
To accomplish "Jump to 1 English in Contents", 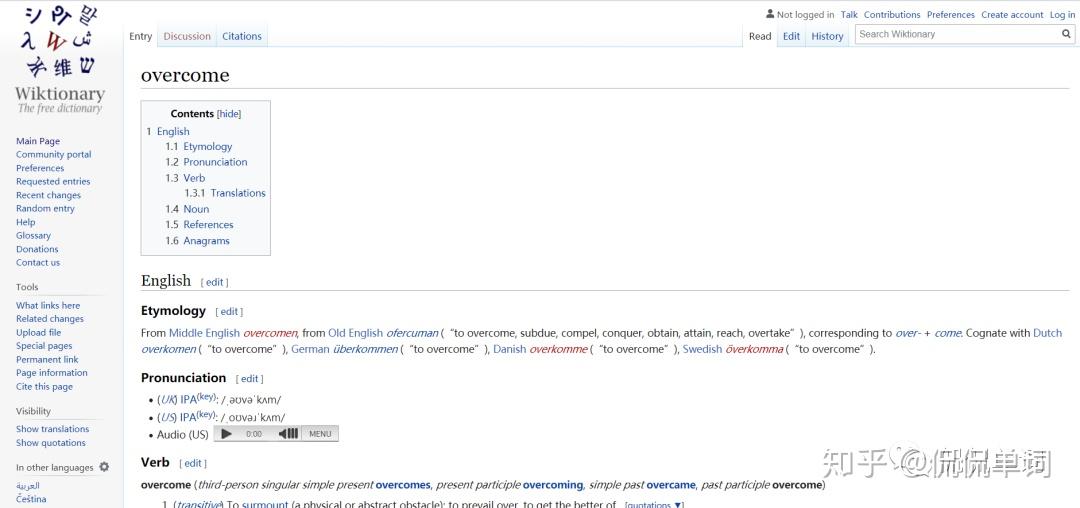I will [x=167, y=131].
